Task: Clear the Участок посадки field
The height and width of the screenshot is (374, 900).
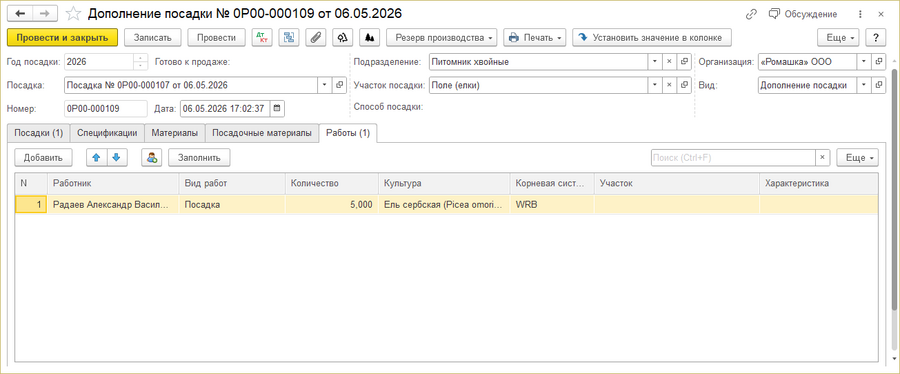Action: click(x=669, y=85)
